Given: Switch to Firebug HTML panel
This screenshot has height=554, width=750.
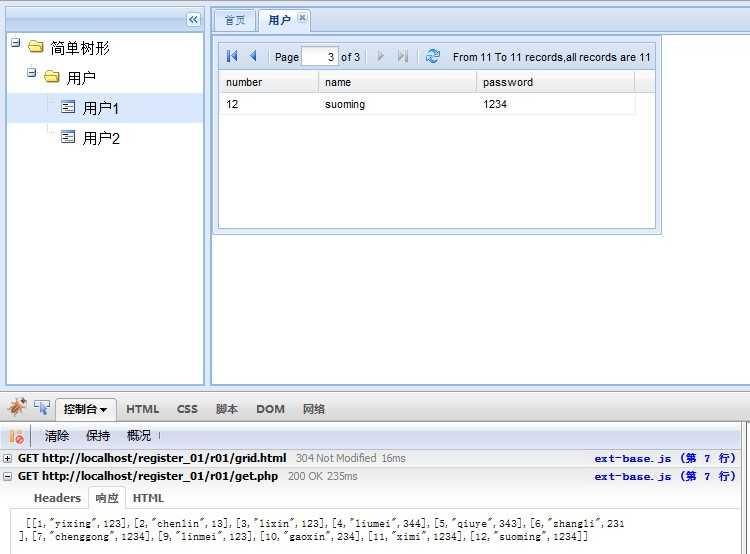Looking at the screenshot, I should [x=143, y=410].
